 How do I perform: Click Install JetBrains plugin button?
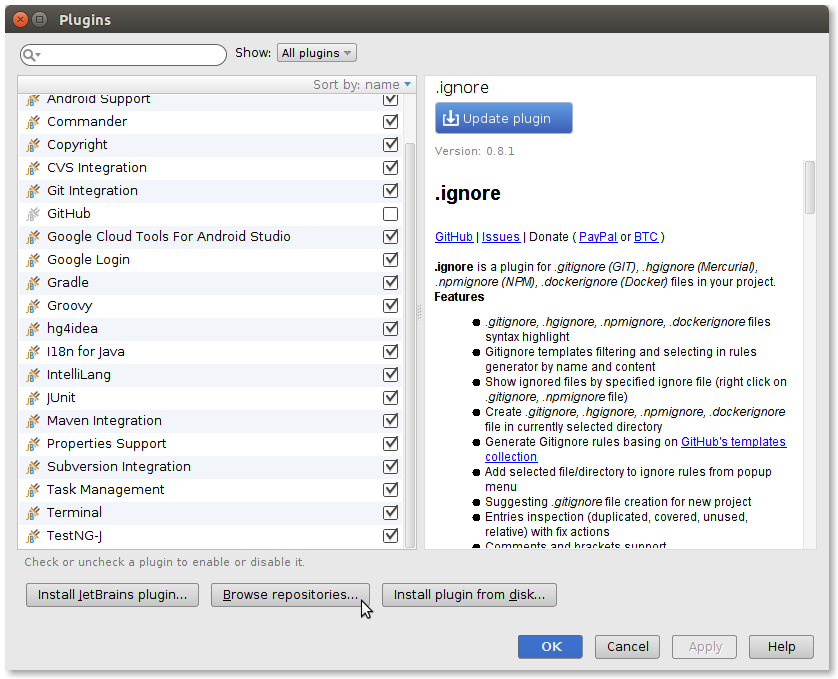pyautogui.click(x=112, y=595)
